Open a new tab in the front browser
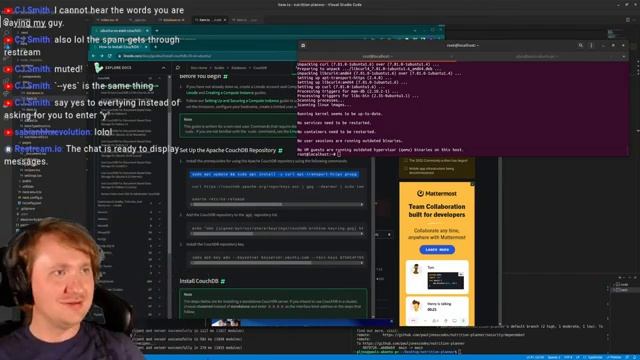 click(155, 47)
